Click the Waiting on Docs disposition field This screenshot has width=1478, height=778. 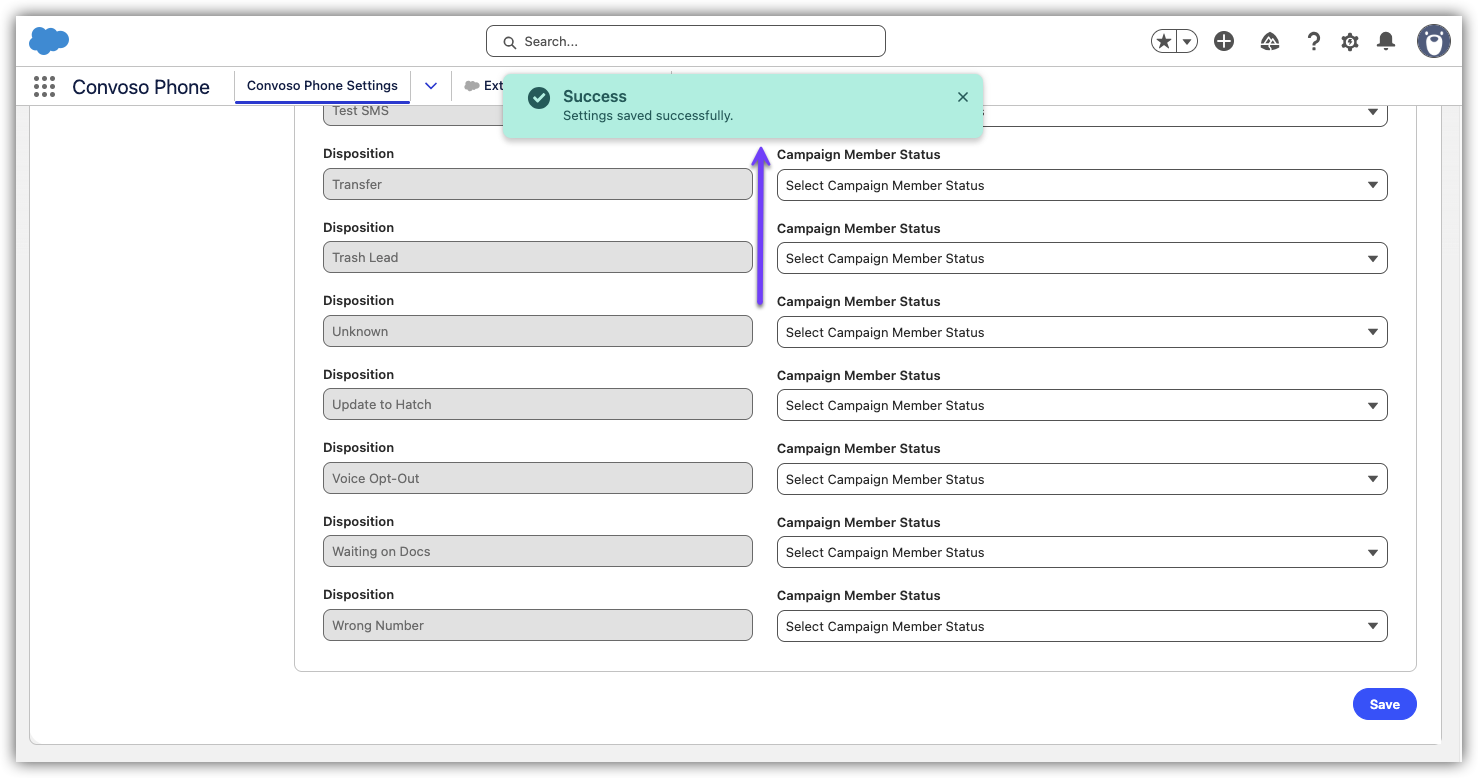point(537,552)
